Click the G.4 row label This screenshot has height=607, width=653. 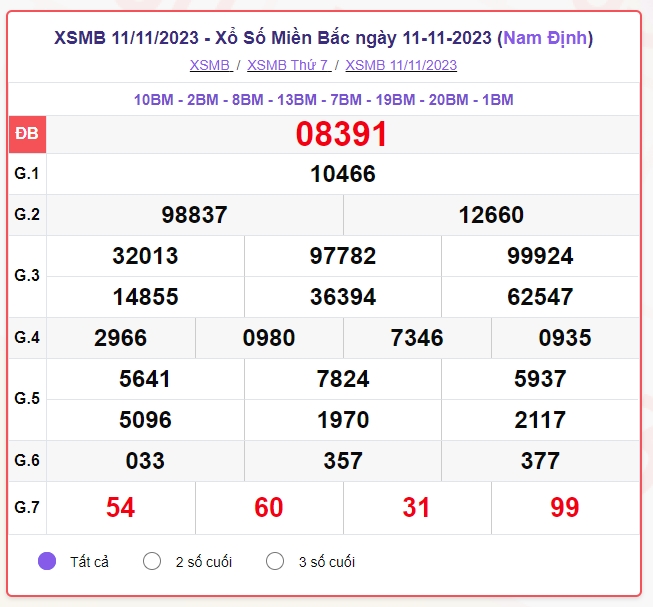tap(27, 338)
